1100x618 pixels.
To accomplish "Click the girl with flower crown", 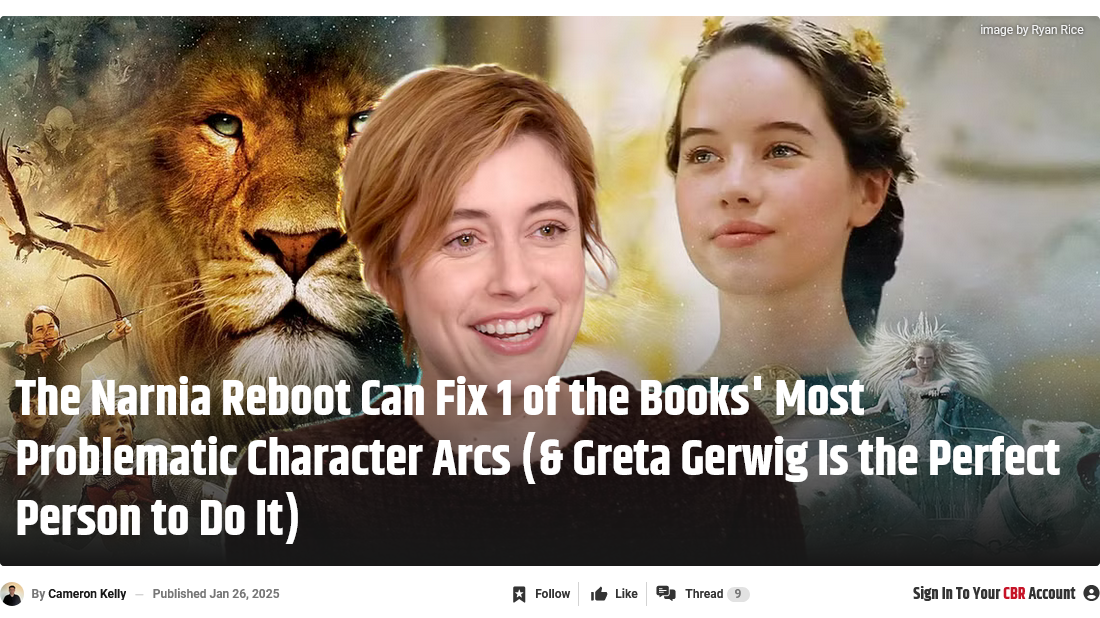I will point(786,175).
